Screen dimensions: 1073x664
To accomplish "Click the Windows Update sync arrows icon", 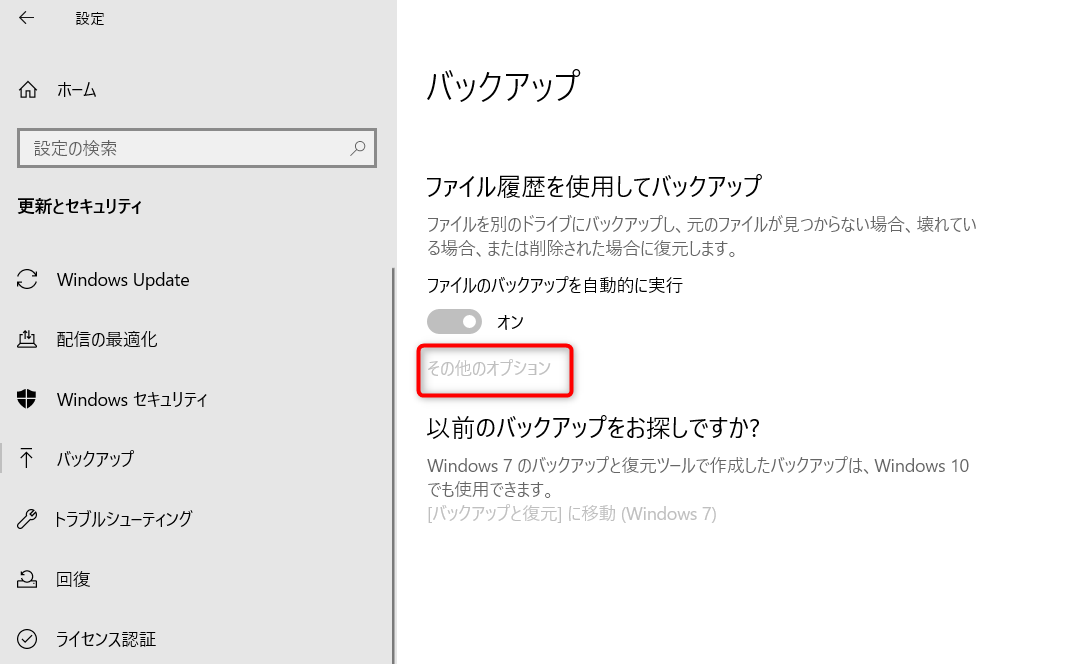I will (27, 279).
